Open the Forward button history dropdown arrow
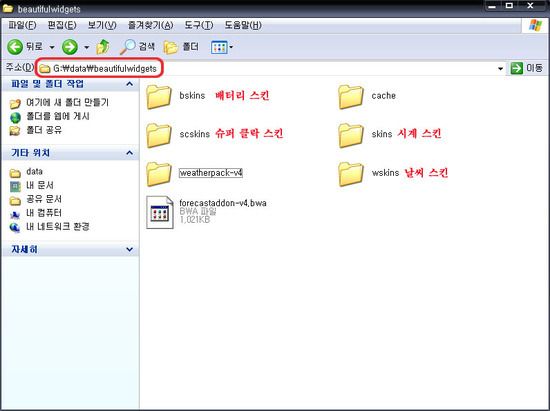This screenshot has width=550, height=411. click(86, 47)
